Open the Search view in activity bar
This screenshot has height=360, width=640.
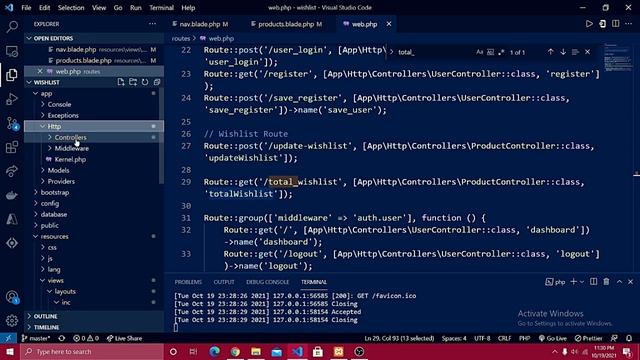(12, 27)
